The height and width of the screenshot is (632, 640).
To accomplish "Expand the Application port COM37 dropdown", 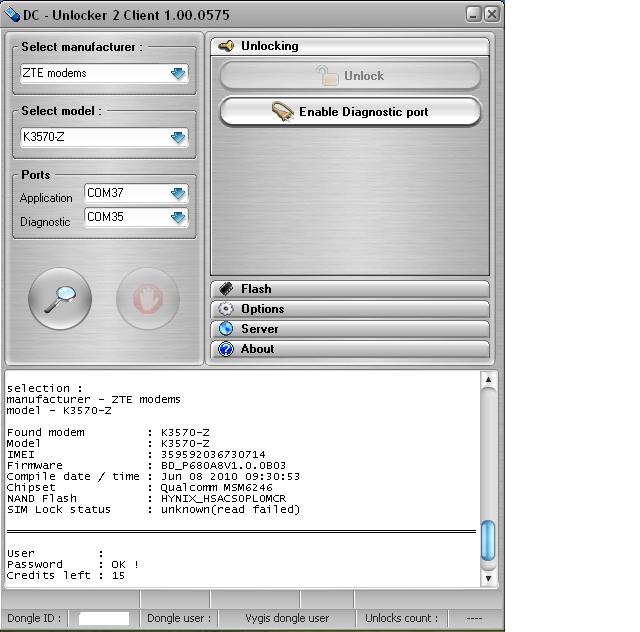I will pos(178,193).
